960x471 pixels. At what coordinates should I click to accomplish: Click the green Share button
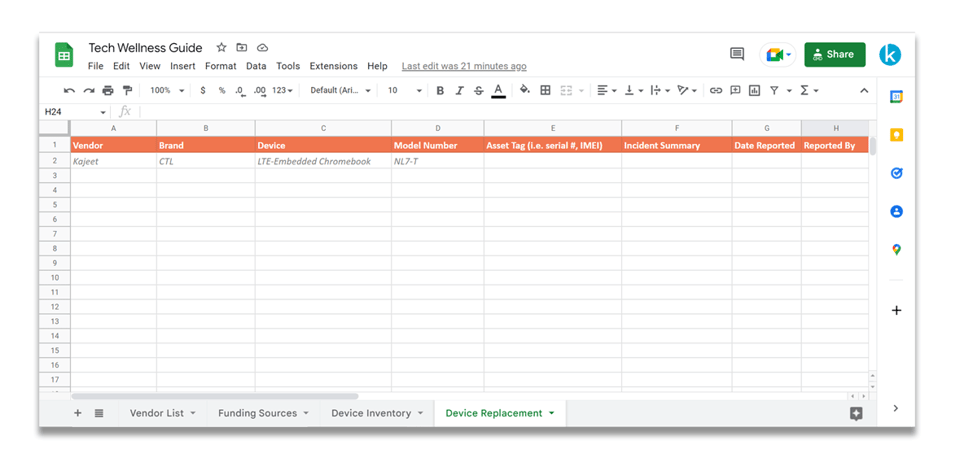tap(834, 55)
